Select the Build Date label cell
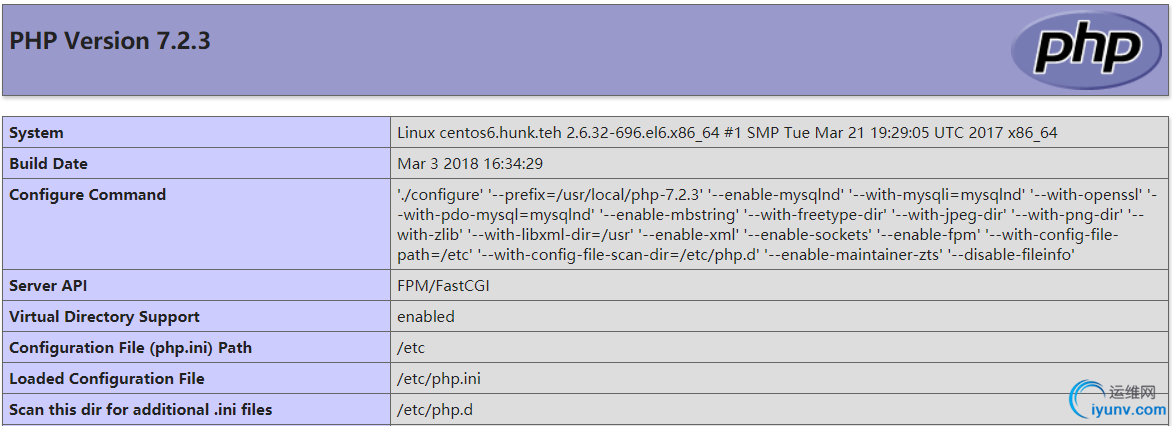The image size is (1172, 426). 48,164
